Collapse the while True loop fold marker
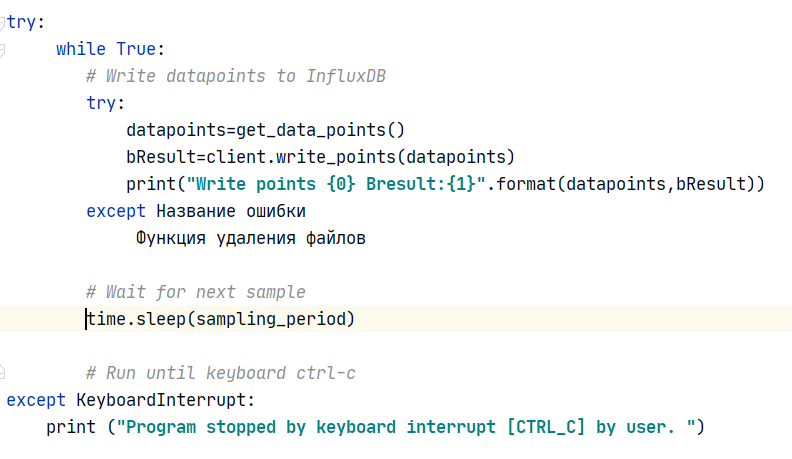 pos(2,48)
